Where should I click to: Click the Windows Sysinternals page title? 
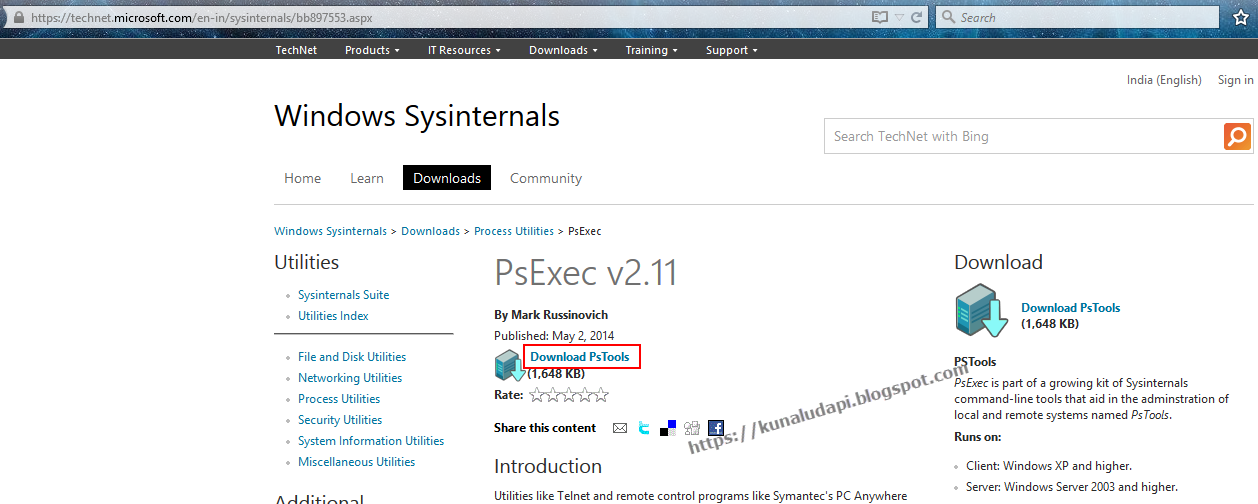pyautogui.click(x=417, y=116)
